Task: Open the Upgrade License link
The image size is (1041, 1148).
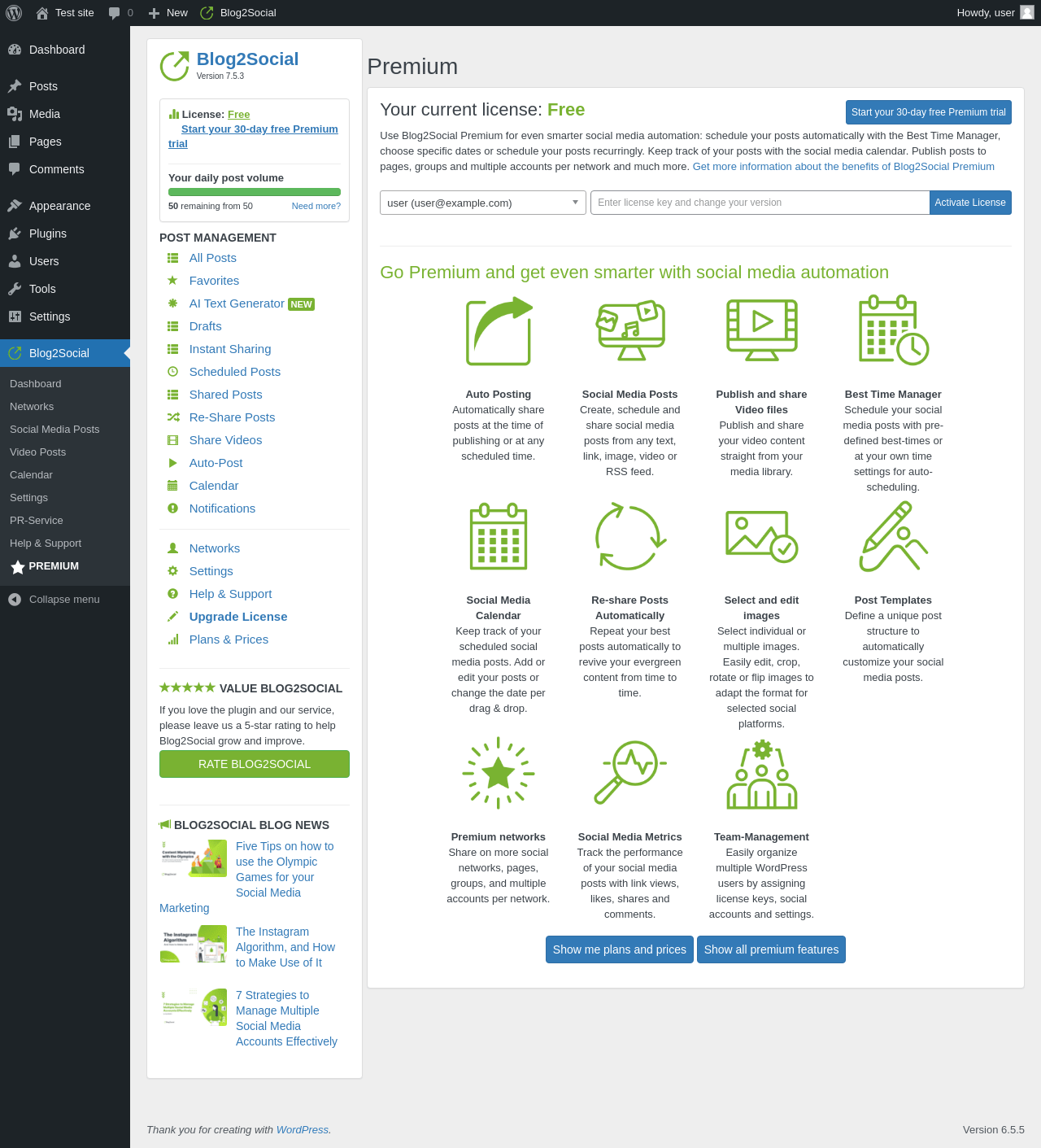Action: click(238, 617)
